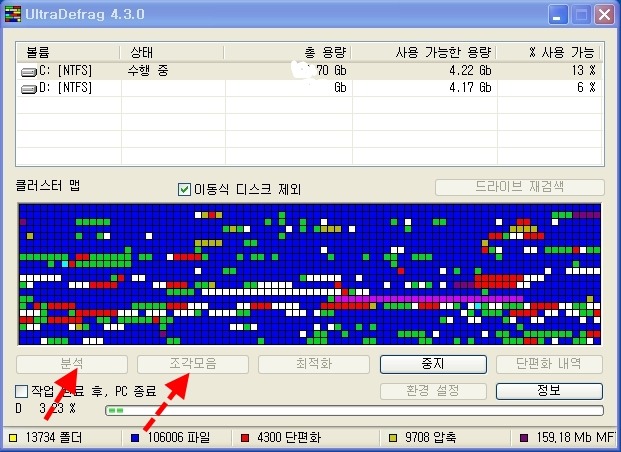The image size is (621, 452).
Task: Click the 클러스터 맵 label
Action: coord(48,186)
